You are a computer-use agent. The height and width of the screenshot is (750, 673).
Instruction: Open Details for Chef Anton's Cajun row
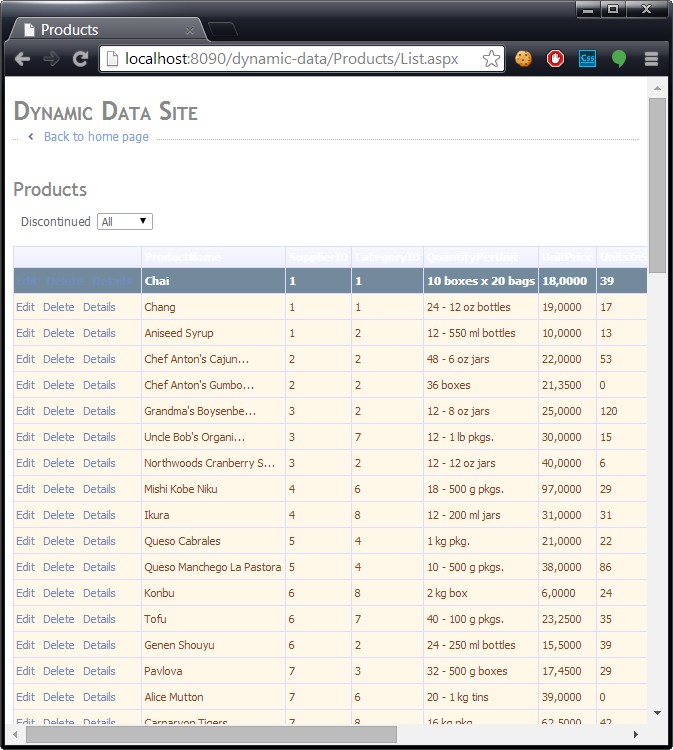tap(99, 359)
